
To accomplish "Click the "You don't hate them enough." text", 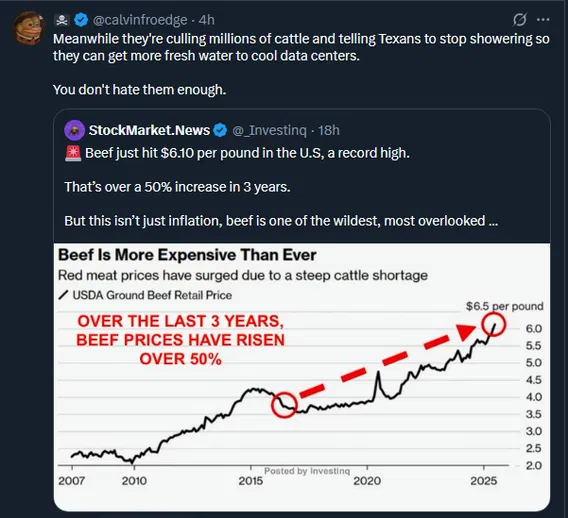I will (139, 90).
